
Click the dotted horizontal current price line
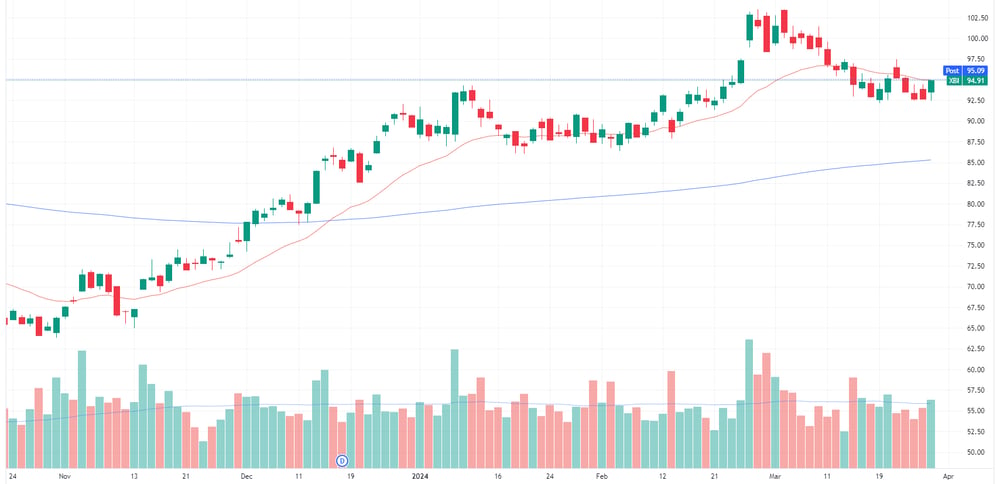click(472, 80)
